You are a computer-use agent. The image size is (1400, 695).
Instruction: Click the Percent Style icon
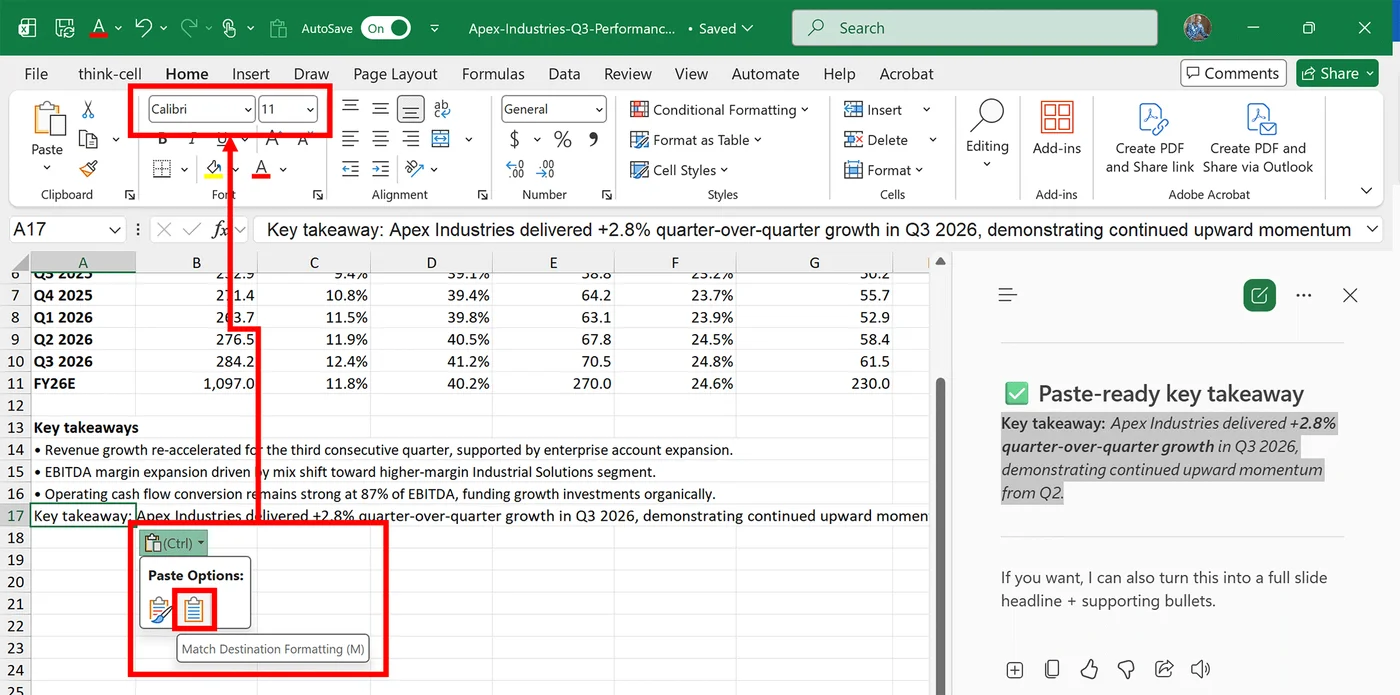tap(563, 139)
